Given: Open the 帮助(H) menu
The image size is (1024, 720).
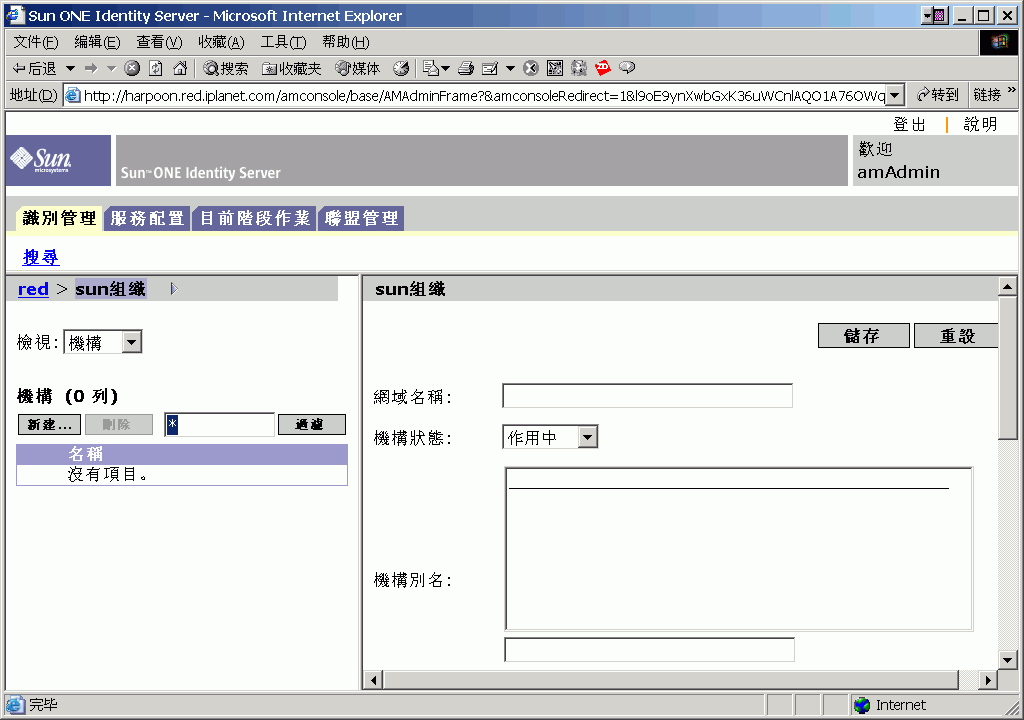Looking at the screenshot, I should point(346,42).
